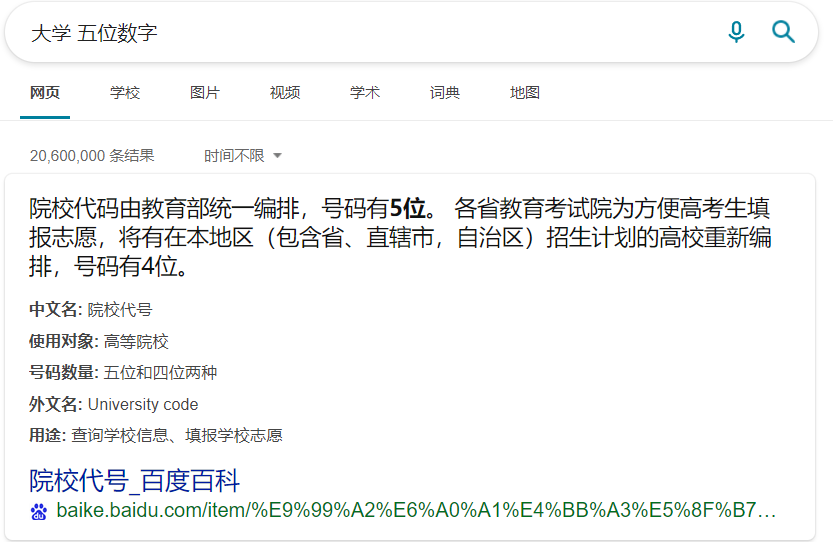
Task: Click the magnifying glass search icon
Action: click(783, 33)
